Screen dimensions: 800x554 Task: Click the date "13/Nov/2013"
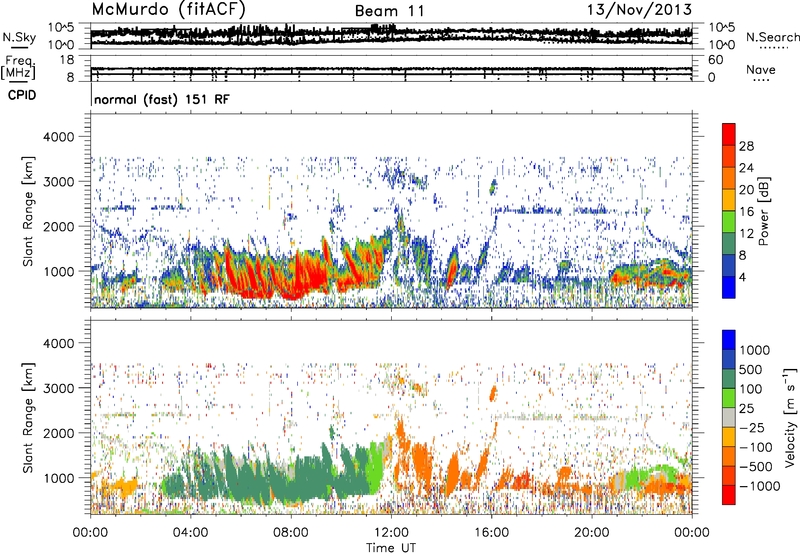tap(639, 9)
